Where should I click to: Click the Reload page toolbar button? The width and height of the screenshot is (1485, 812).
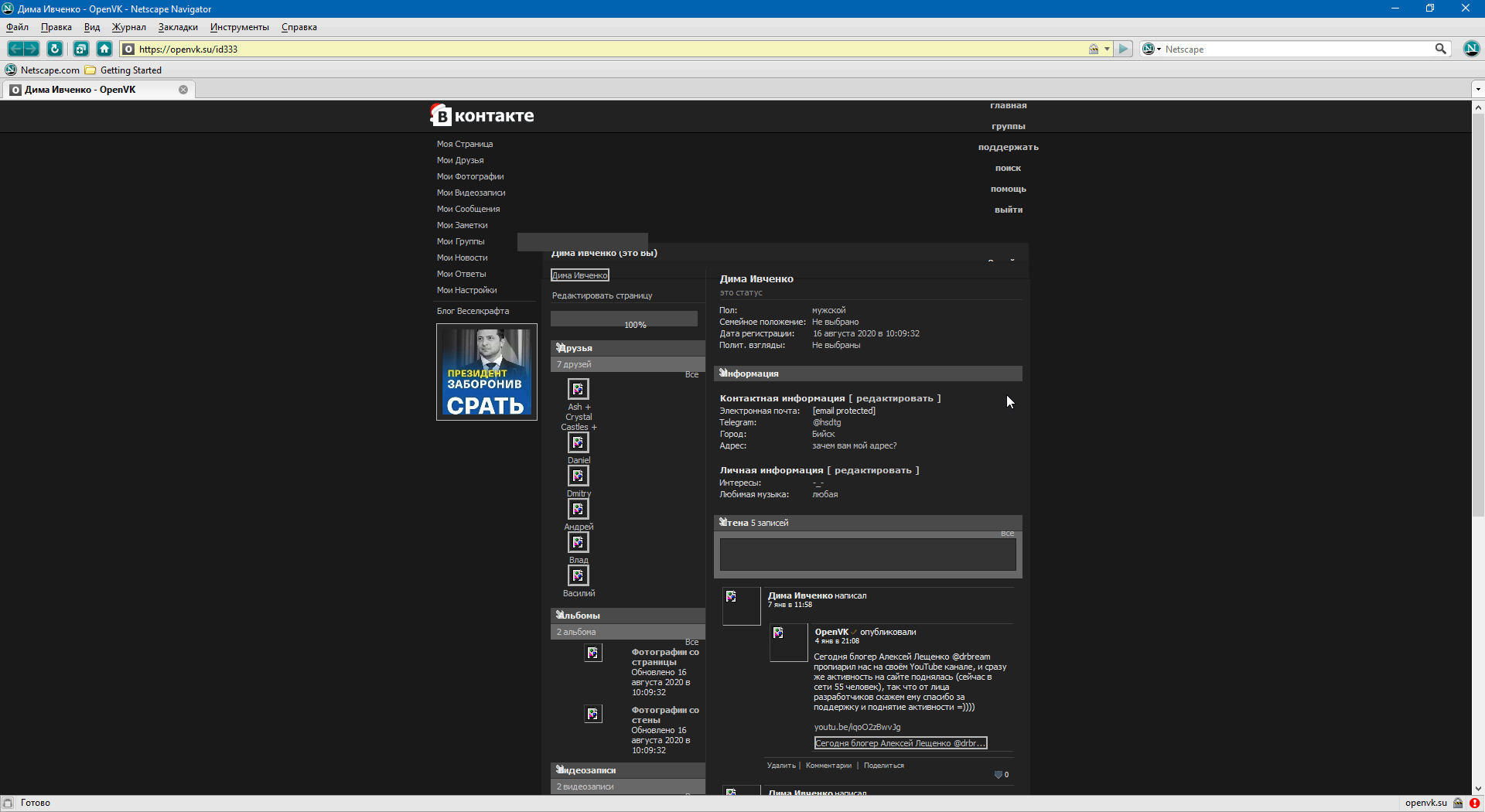coord(54,49)
